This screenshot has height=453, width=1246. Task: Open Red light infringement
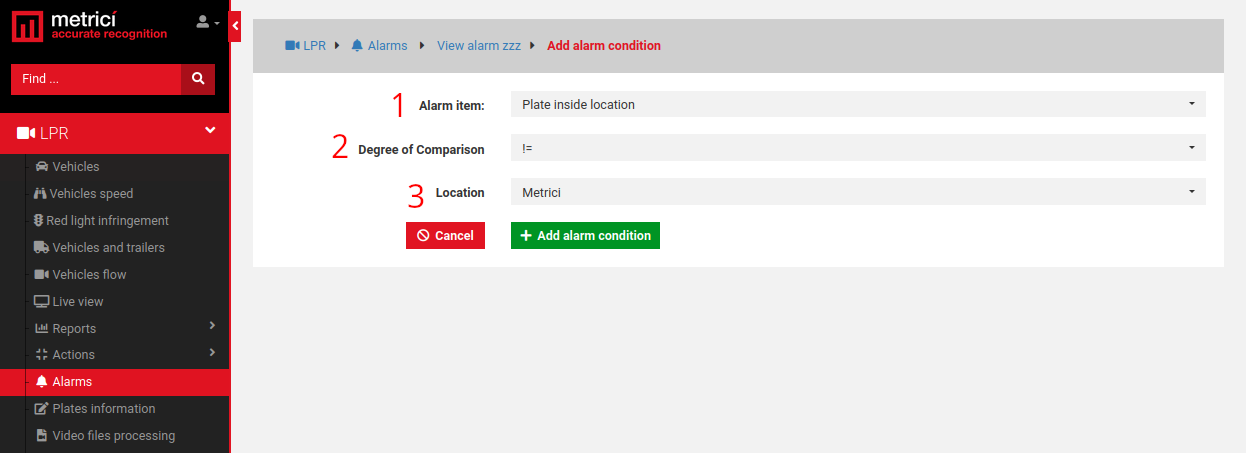tap(107, 221)
